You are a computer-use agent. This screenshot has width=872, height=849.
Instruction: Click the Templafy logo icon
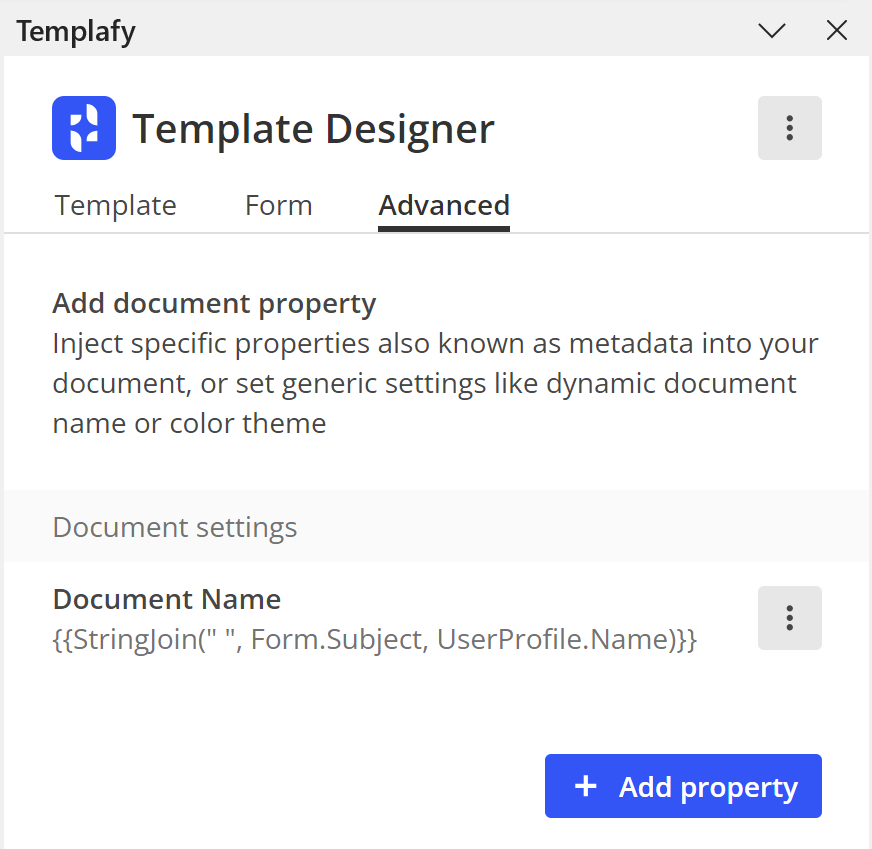tap(84, 128)
